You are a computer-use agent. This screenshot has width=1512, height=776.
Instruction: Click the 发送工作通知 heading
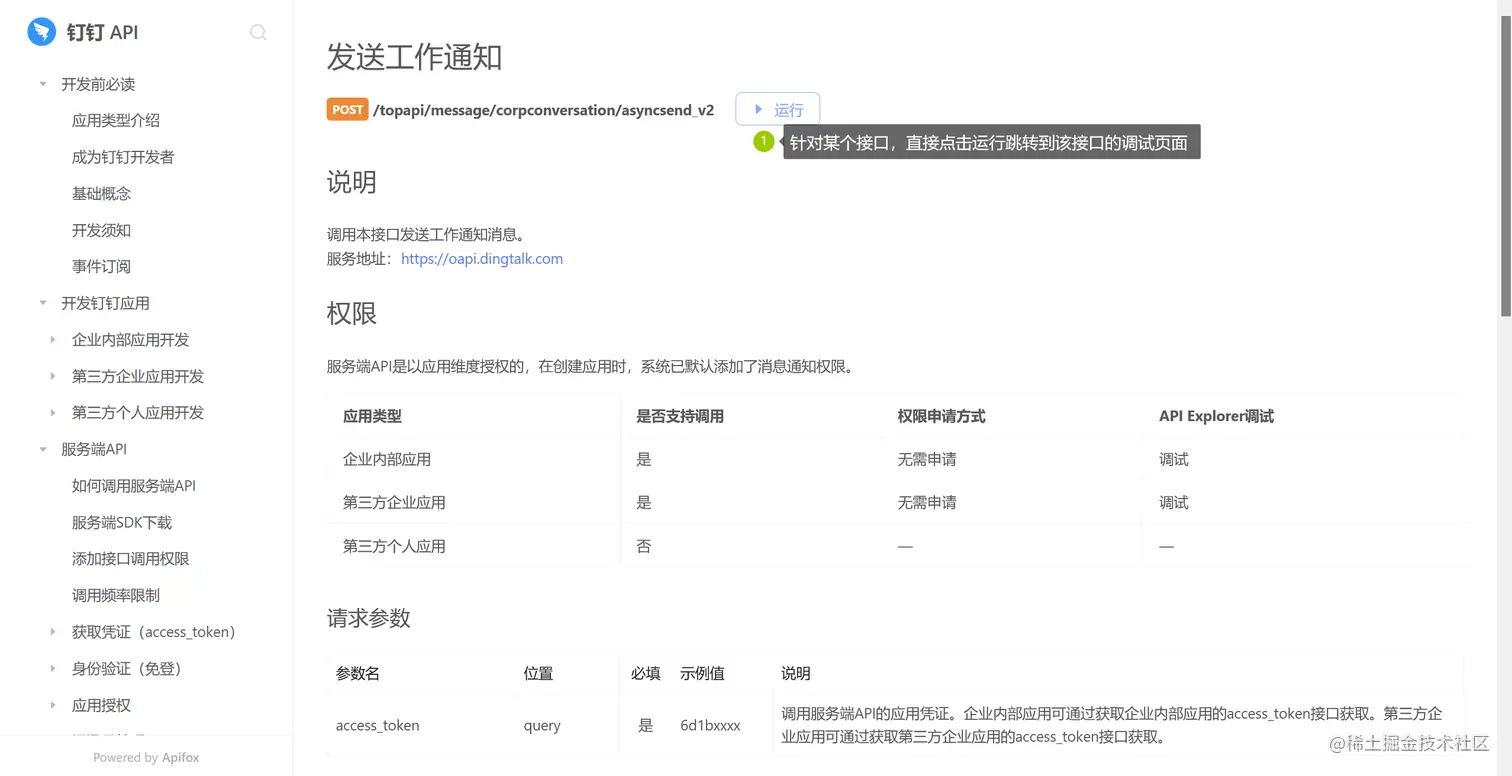414,57
